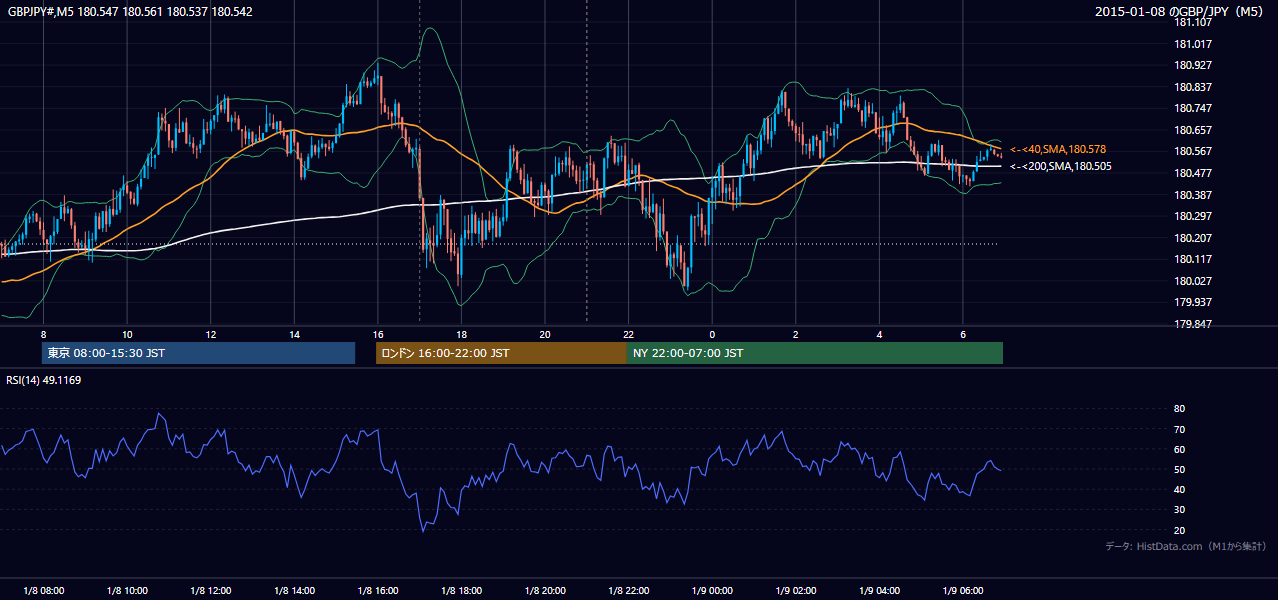Click the RSI scale level 50
Image resolution: width=1278 pixels, height=600 pixels.
(x=1179, y=469)
